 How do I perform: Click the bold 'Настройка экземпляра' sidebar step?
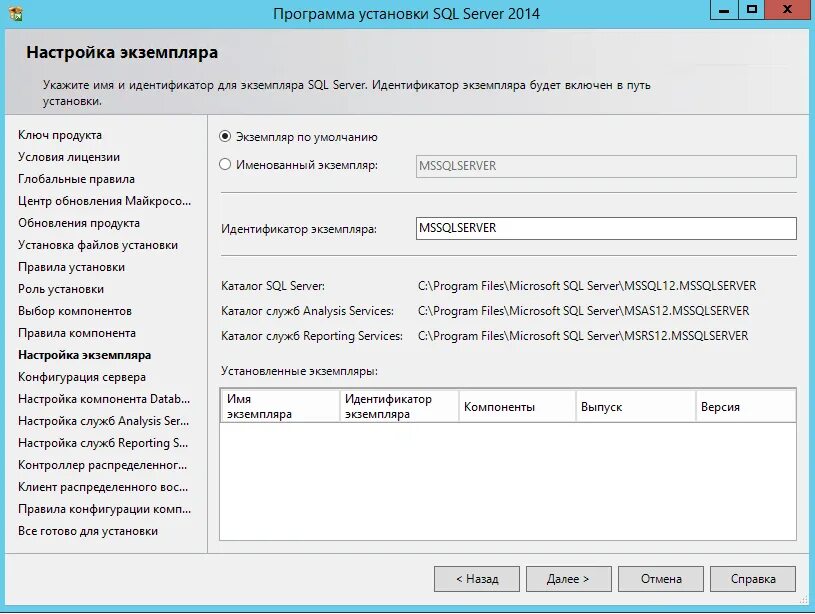coord(85,355)
